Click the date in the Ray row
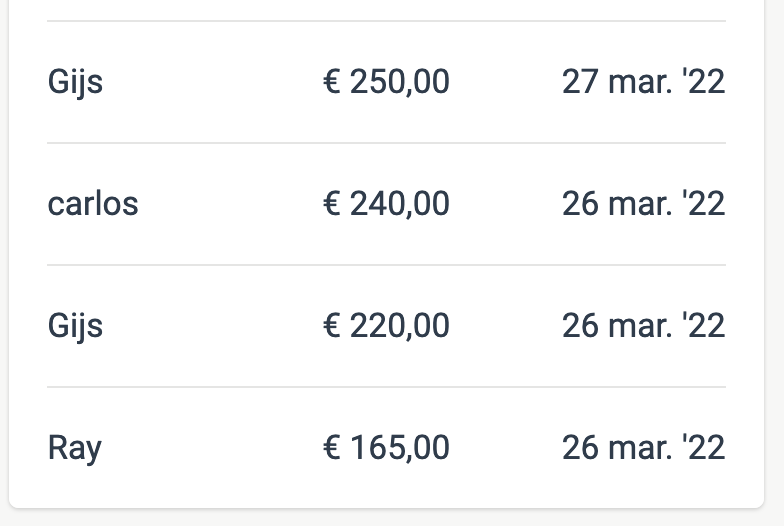784x526 pixels. coord(643,448)
